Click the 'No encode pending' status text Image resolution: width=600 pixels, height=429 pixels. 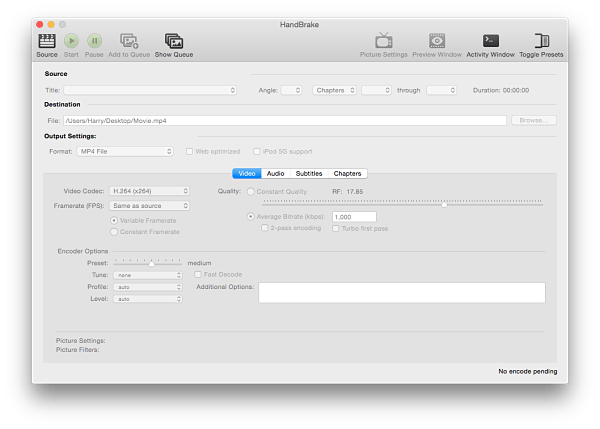[528, 372]
